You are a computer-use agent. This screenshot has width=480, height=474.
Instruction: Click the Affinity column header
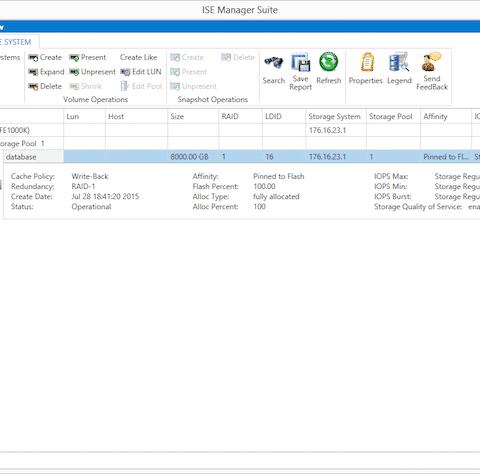(446, 116)
